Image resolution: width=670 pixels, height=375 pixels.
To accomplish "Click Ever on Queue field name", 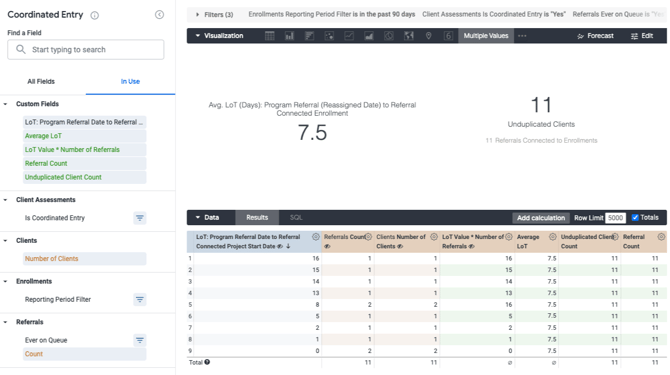I will coord(46,340).
